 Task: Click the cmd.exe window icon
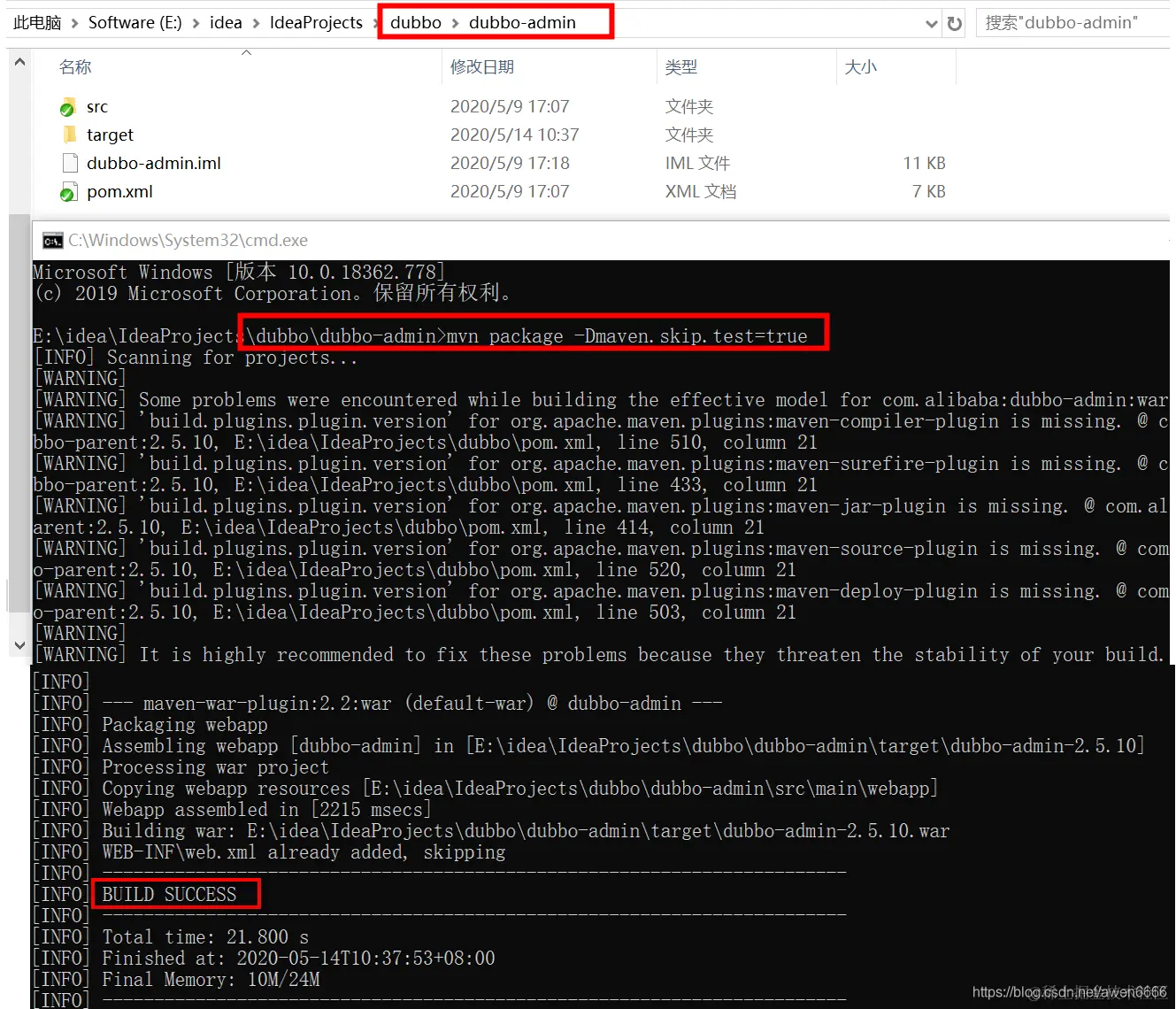[x=52, y=241]
